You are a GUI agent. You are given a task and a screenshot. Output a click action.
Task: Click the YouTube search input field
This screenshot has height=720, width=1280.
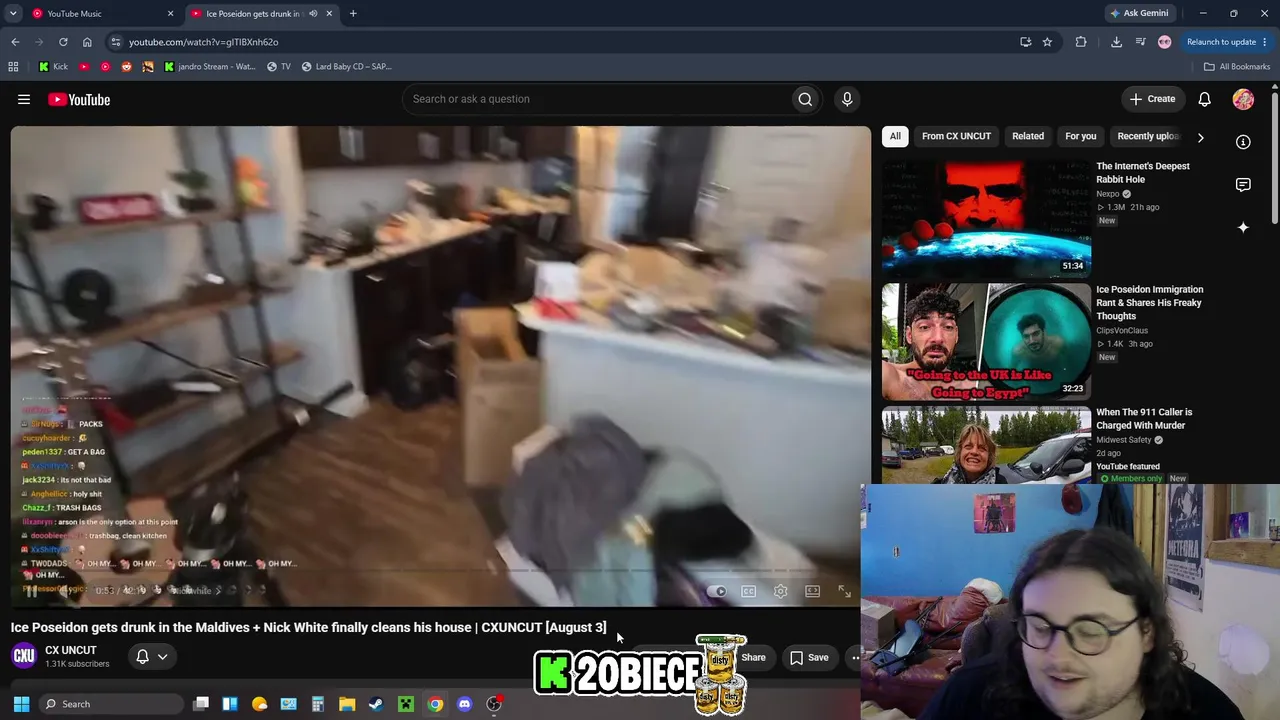point(595,99)
